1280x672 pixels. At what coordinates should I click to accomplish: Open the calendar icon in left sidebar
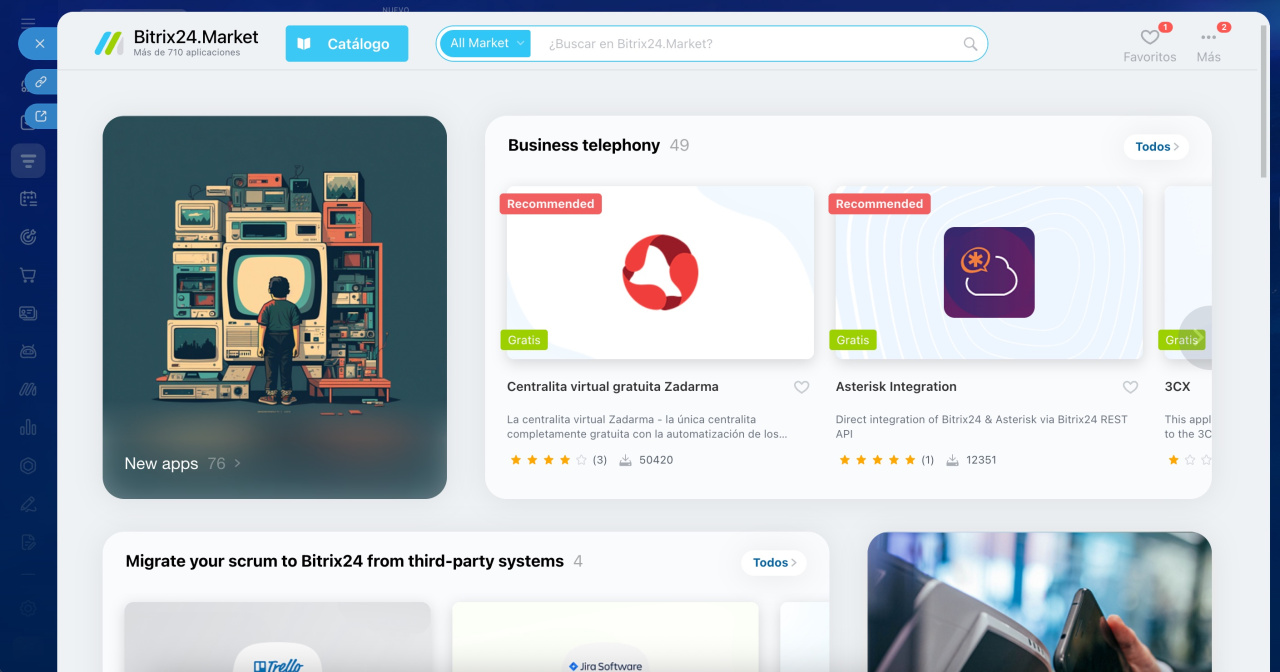28,199
